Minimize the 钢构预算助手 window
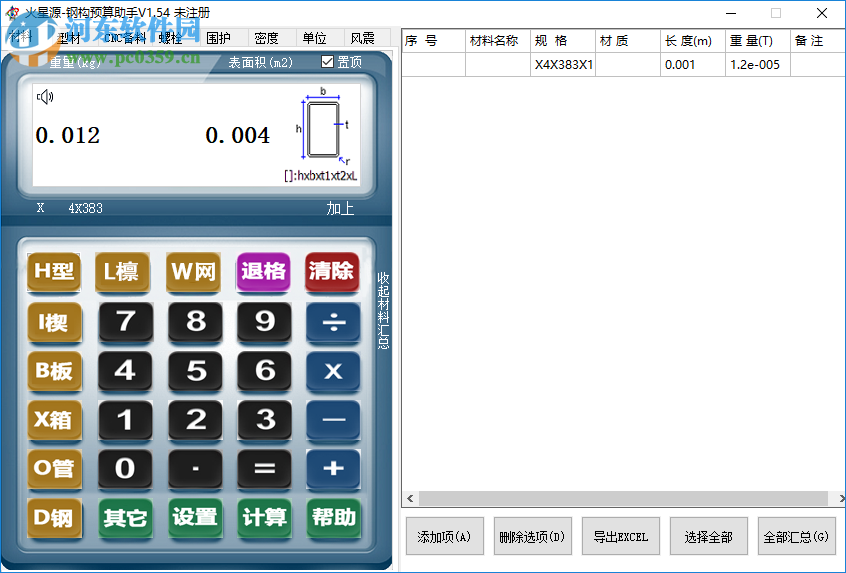 tap(731, 13)
